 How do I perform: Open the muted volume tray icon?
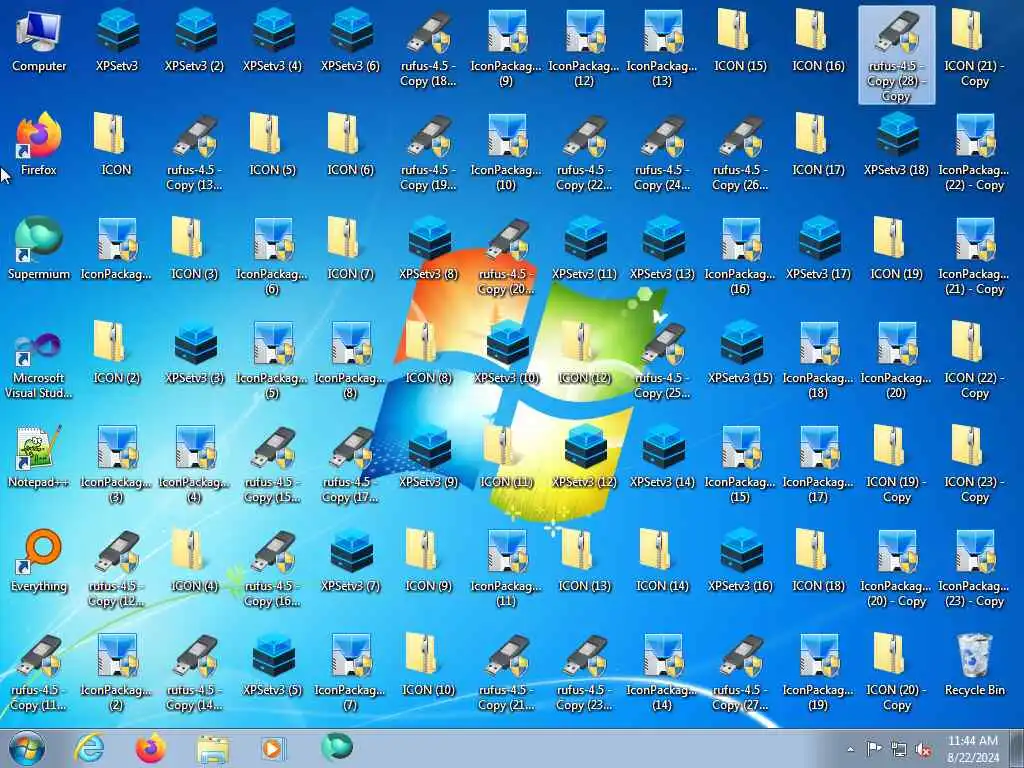(x=923, y=749)
